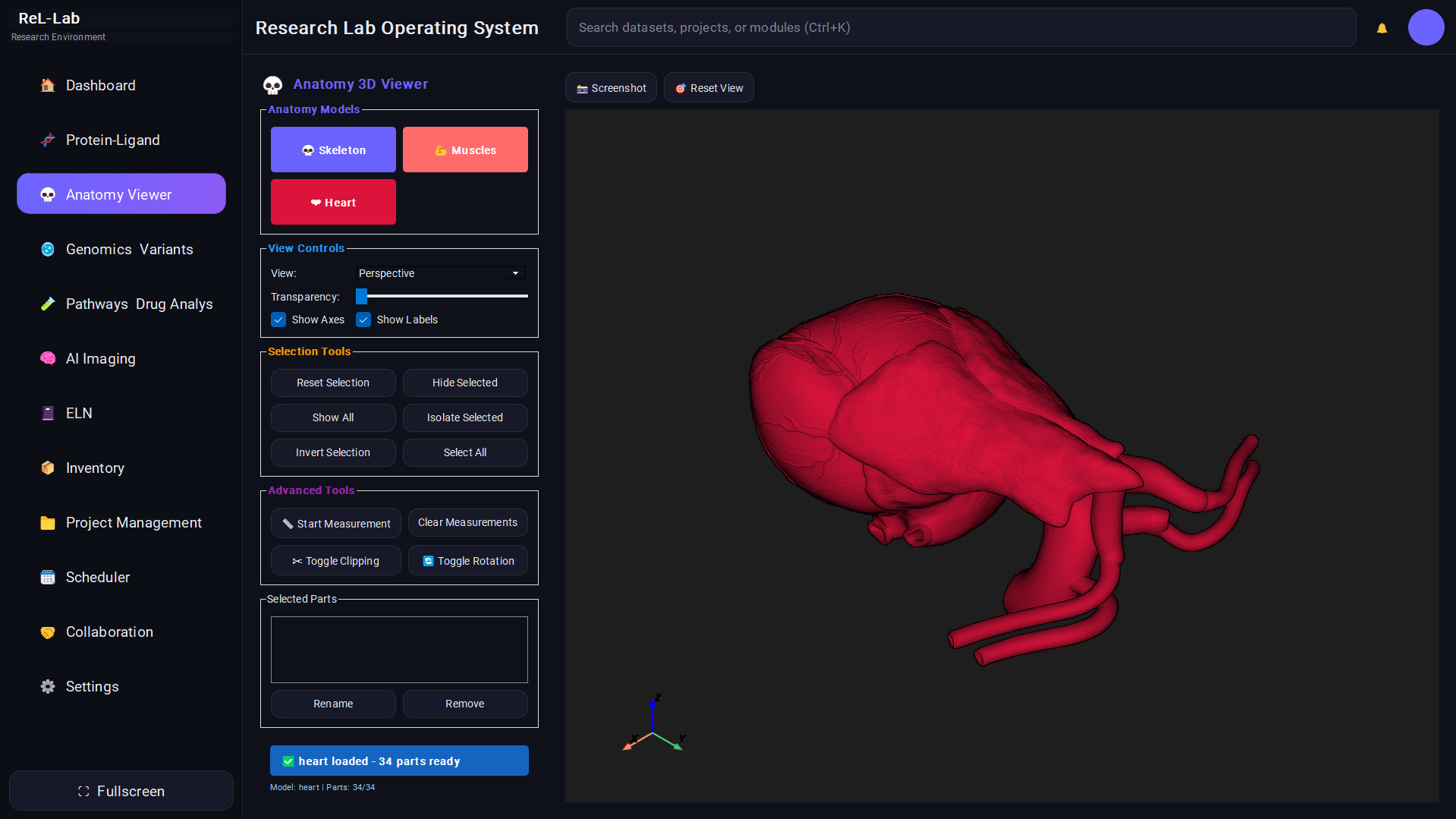Click the Genomics Variants icon
The width and height of the screenshot is (1456, 819).
coord(48,250)
